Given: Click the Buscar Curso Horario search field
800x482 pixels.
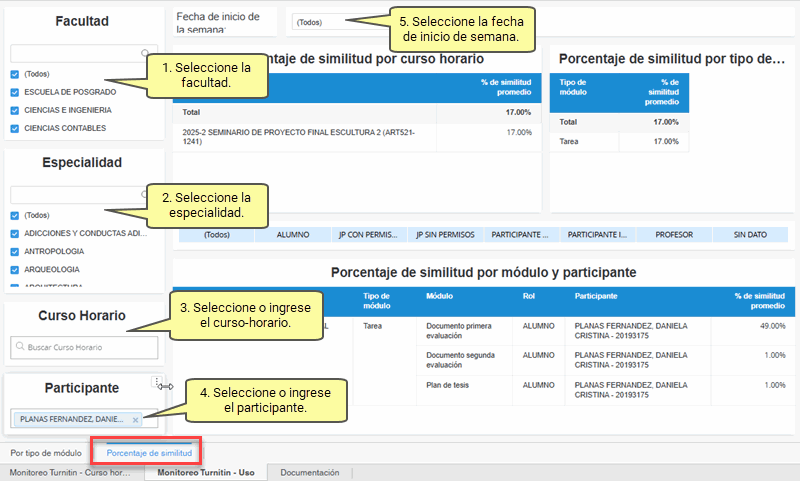Looking at the screenshot, I should tap(88, 347).
